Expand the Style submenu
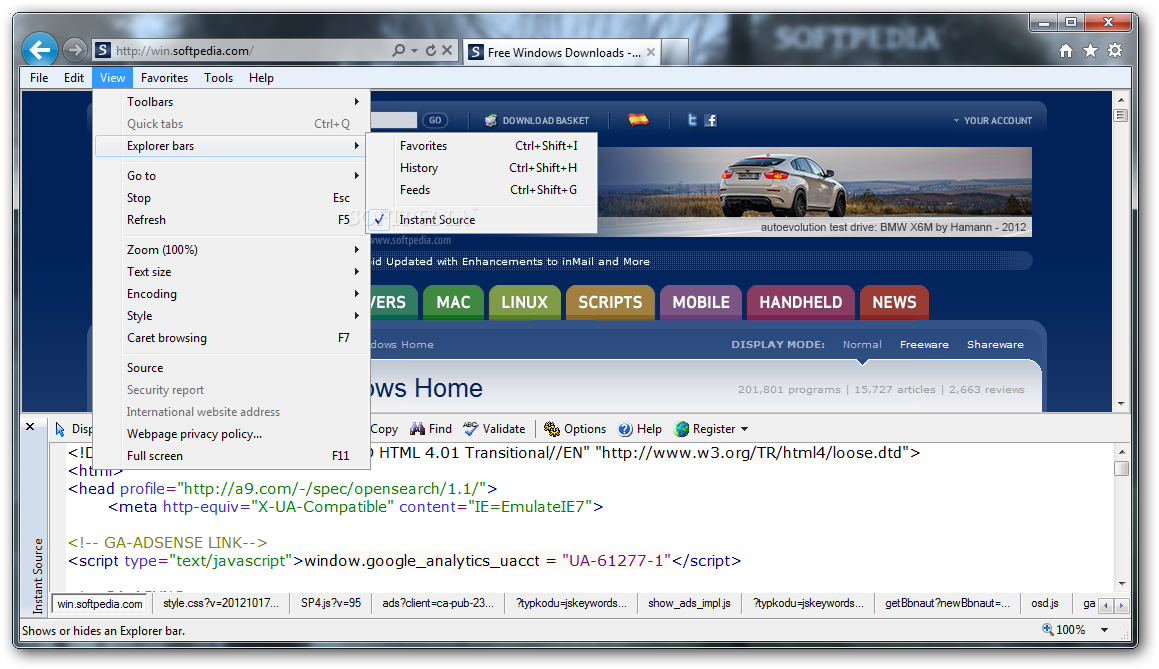This screenshot has width=1159, height=669. [x=231, y=316]
